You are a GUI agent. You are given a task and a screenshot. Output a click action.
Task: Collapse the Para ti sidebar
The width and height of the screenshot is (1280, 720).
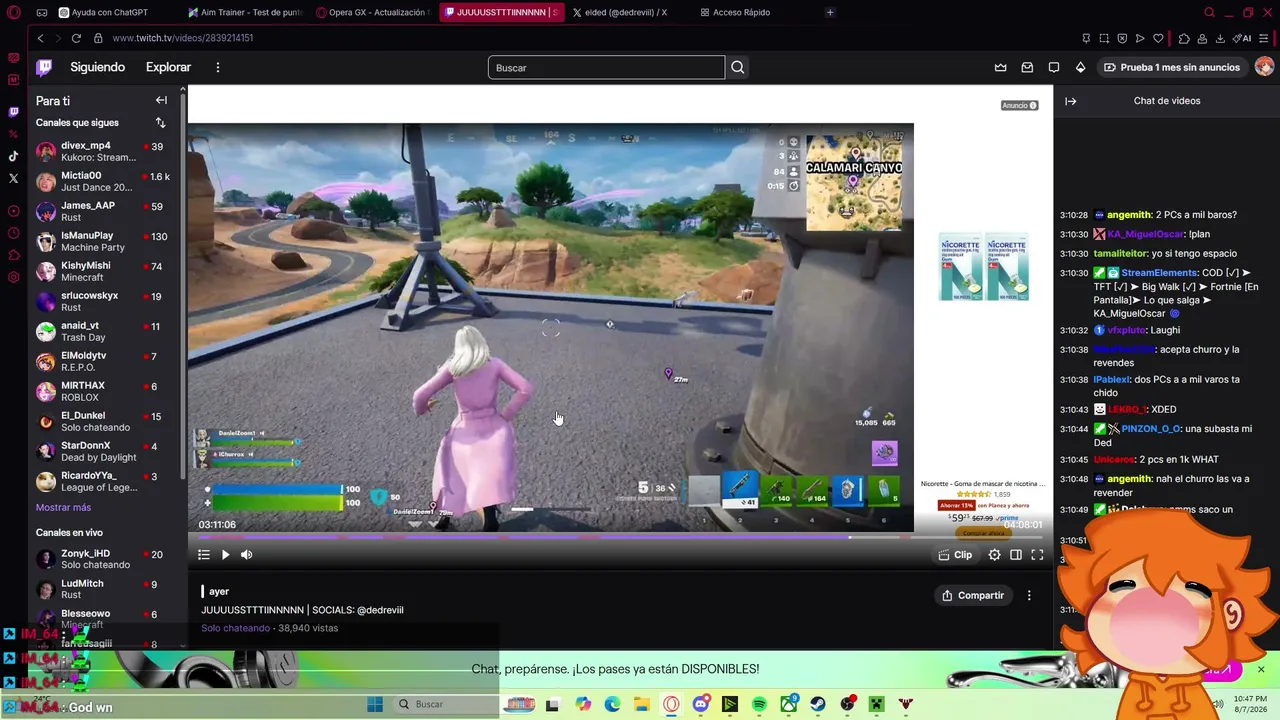(x=161, y=100)
